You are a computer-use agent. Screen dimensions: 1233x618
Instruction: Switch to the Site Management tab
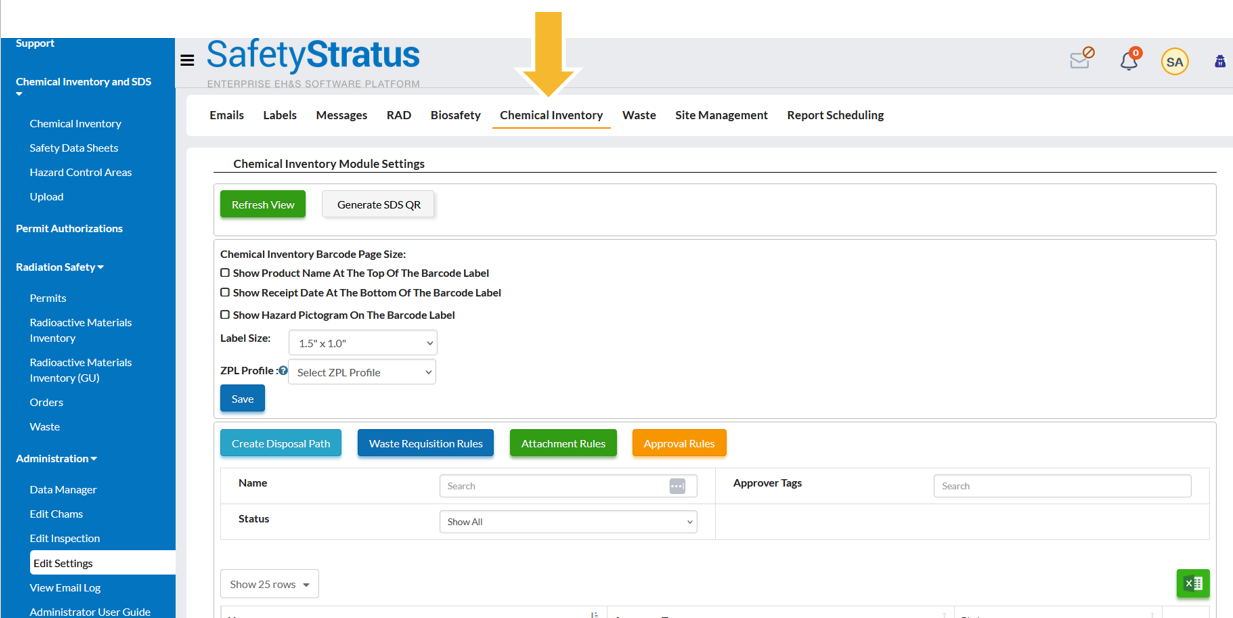[722, 115]
